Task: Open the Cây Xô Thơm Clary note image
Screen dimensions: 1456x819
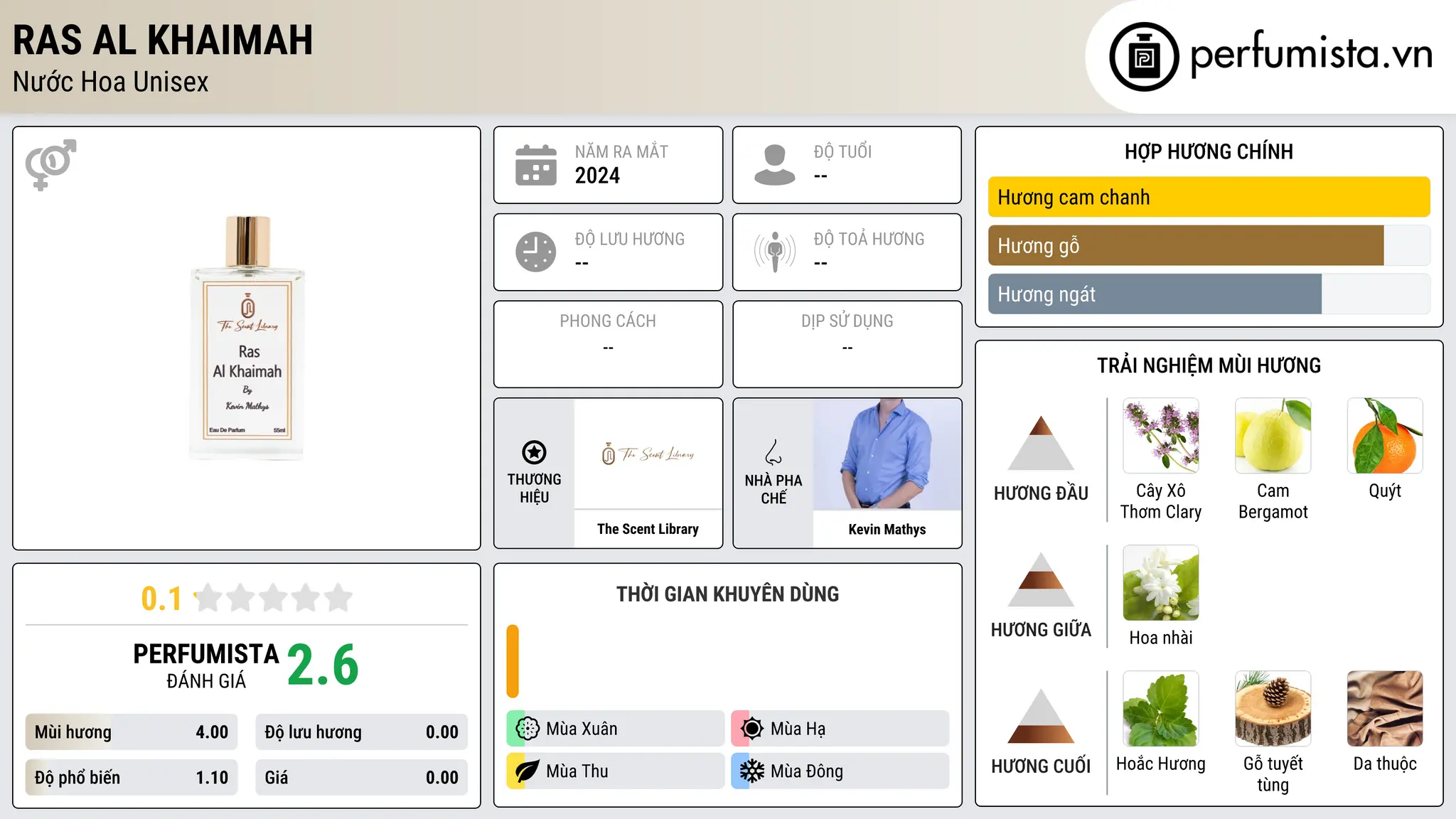Action: [1161, 436]
